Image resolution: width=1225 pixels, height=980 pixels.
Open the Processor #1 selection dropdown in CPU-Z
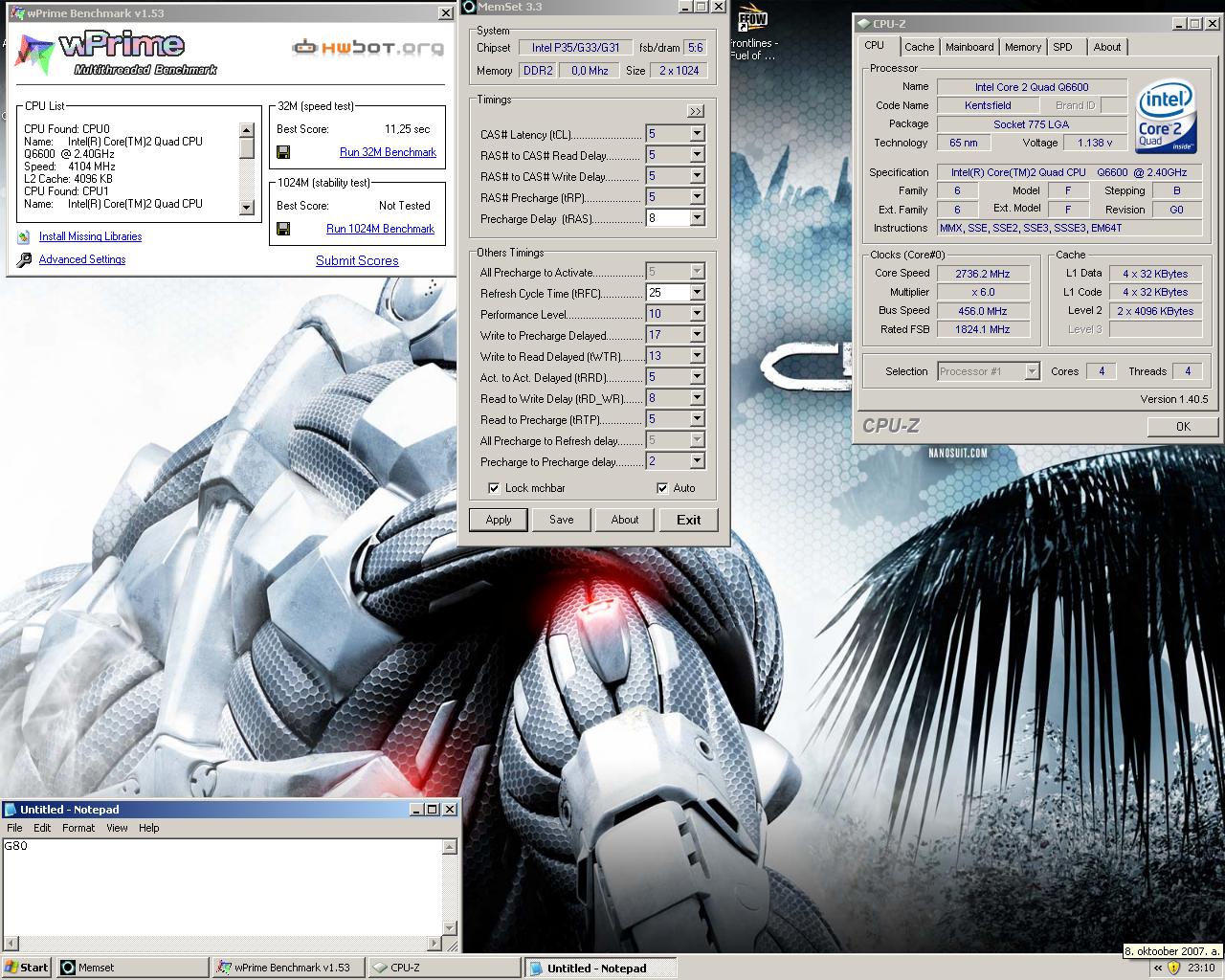(1032, 371)
